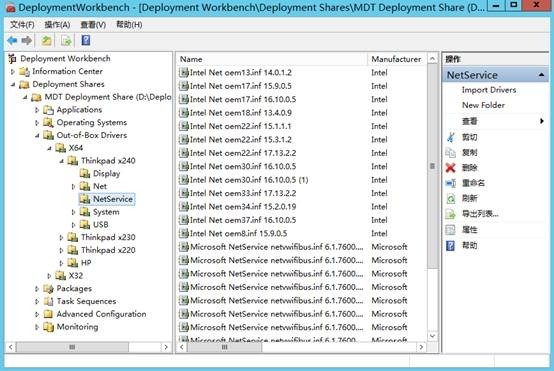
Task: Click the Rename icon in Actions pane
Action: (x=451, y=183)
